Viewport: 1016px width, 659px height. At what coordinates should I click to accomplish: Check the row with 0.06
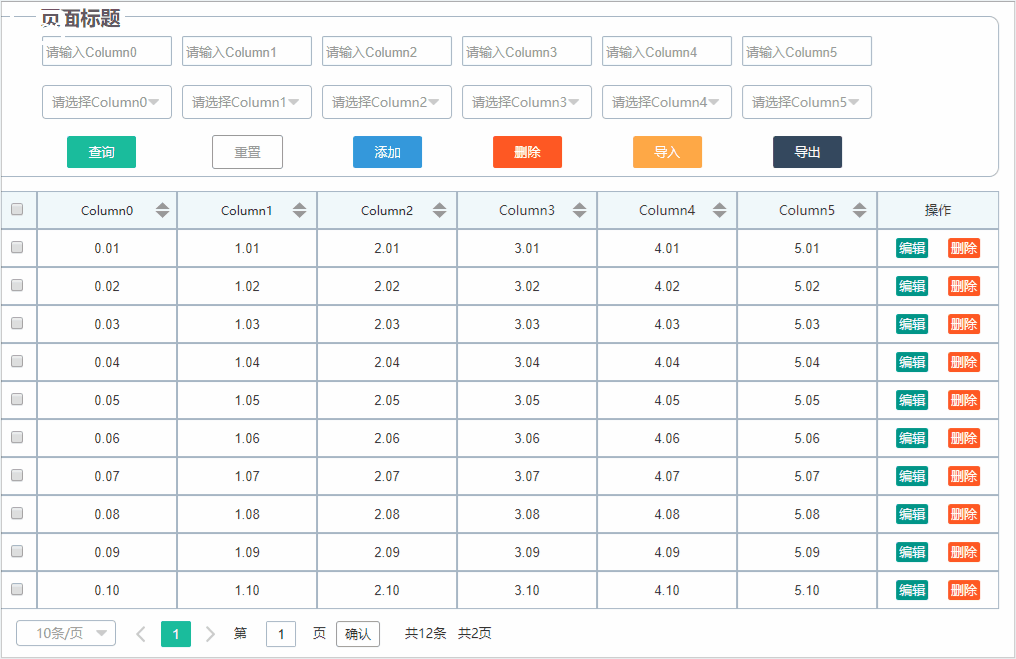point(17,437)
